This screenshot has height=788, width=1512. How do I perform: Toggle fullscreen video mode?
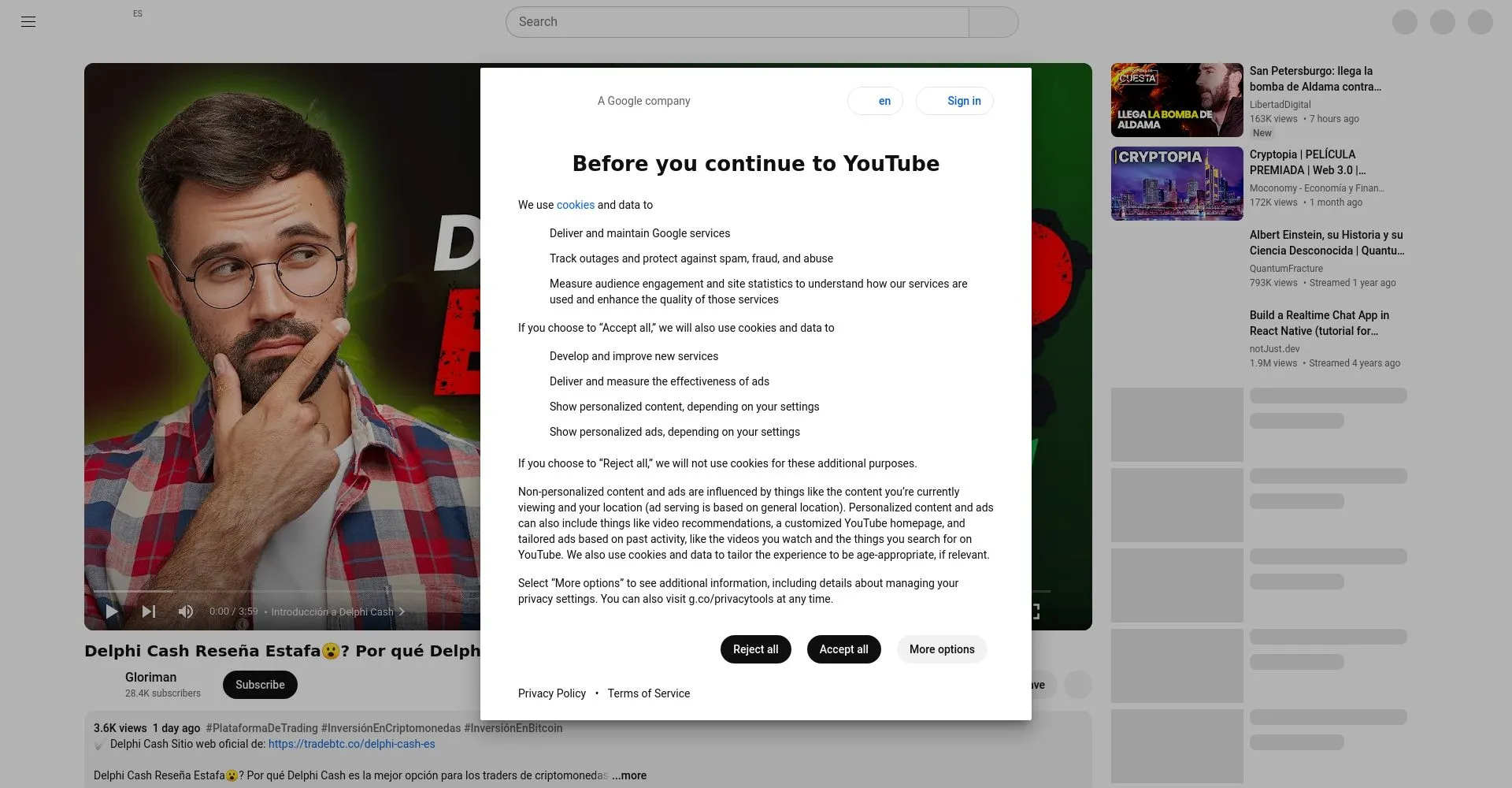1035,611
